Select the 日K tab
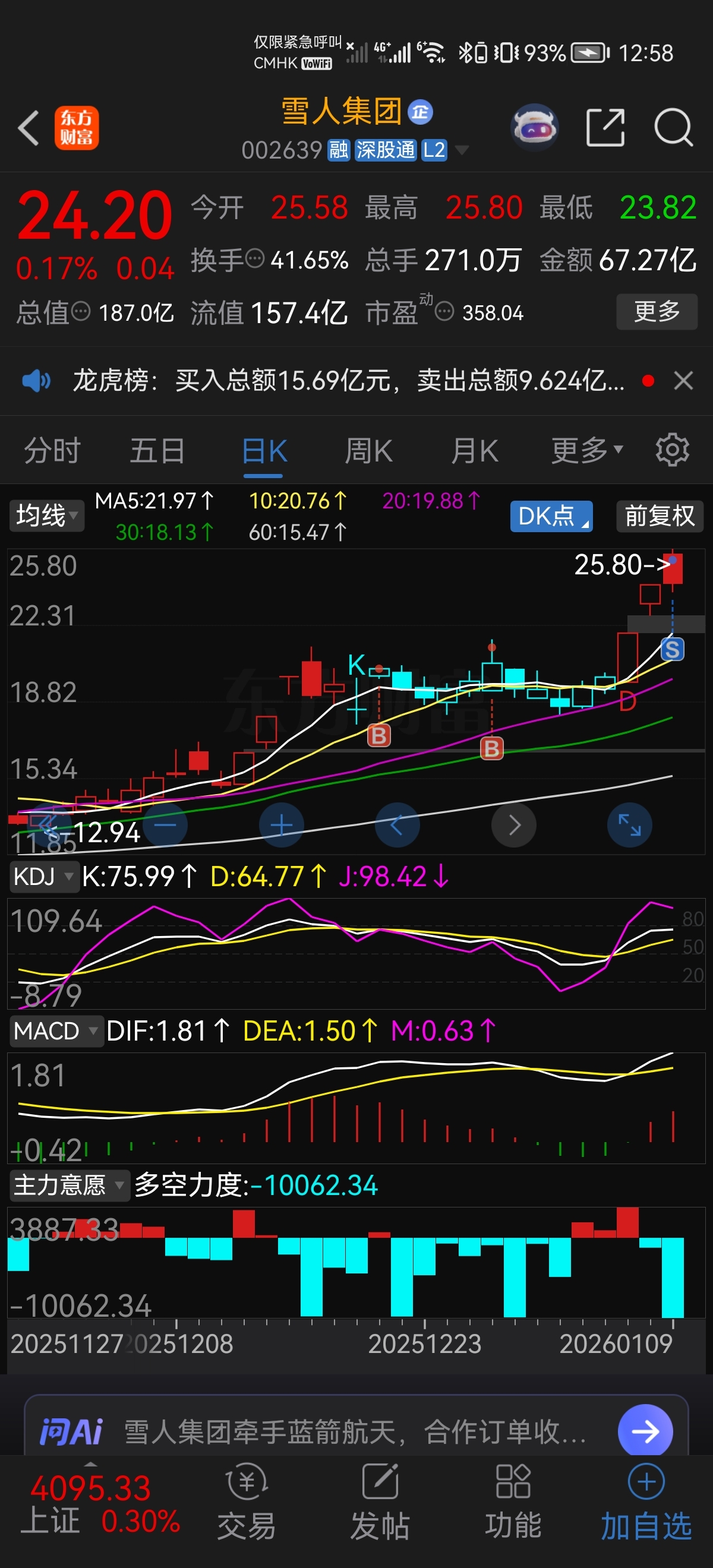Screen dimensions: 713x1568 (x=264, y=451)
